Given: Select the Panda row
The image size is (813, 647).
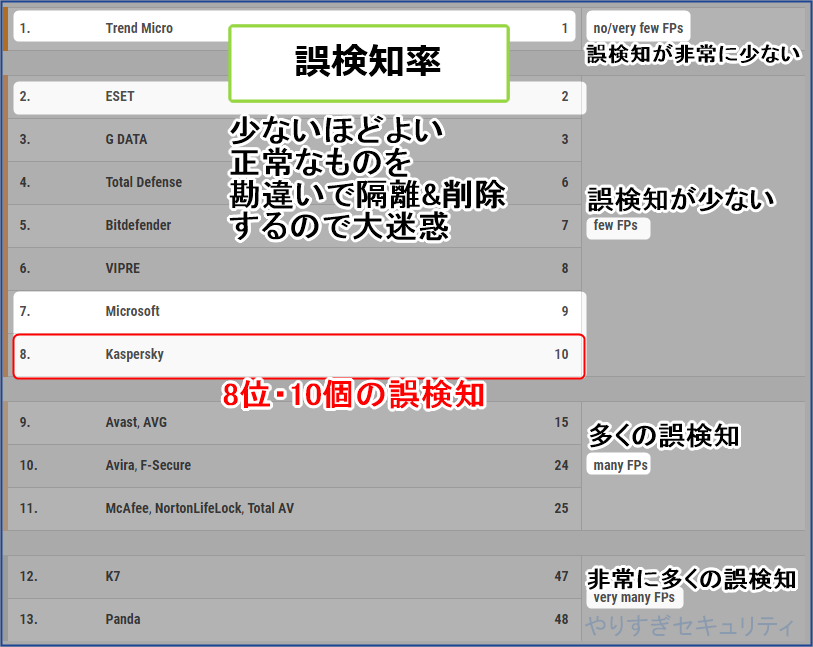Looking at the screenshot, I should (x=295, y=620).
